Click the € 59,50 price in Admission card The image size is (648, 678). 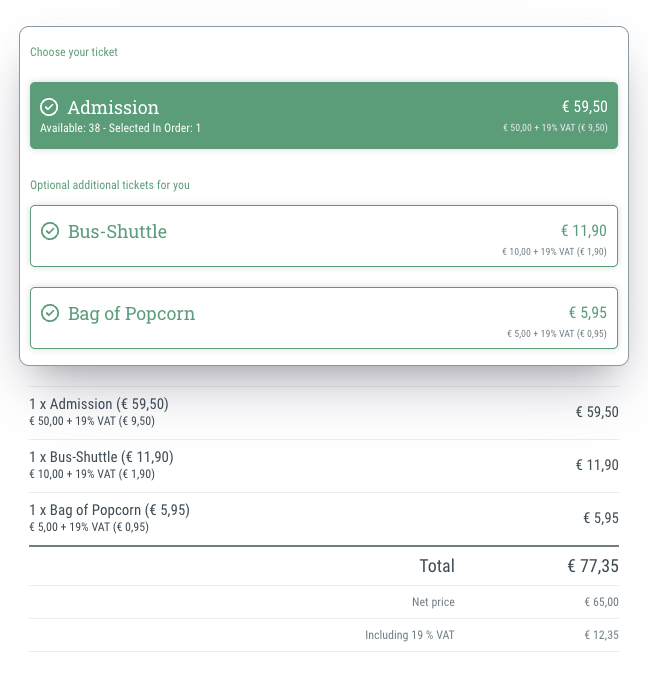pyautogui.click(x=584, y=107)
